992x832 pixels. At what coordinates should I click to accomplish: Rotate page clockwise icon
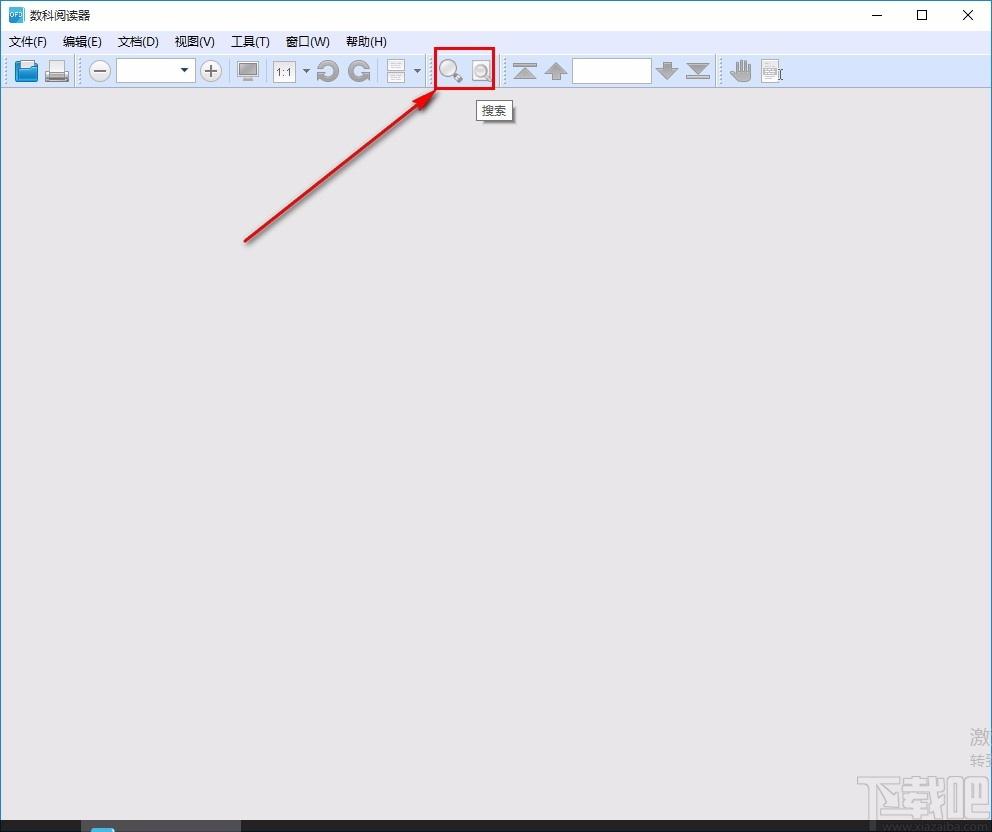pyautogui.click(x=359, y=70)
